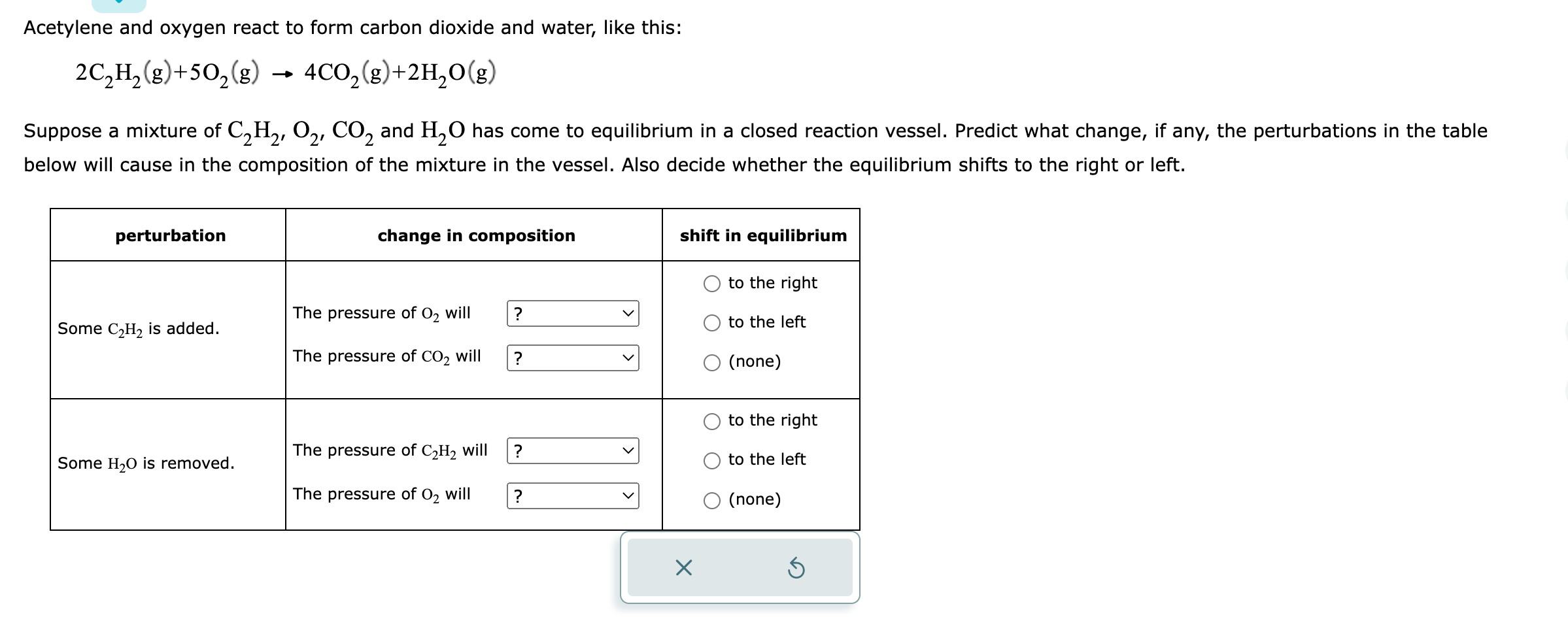Choose "(none)" for the C2H2 added row
This screenshot has width=1568, height=621.
pyautogui.click(x=712, y=362)
